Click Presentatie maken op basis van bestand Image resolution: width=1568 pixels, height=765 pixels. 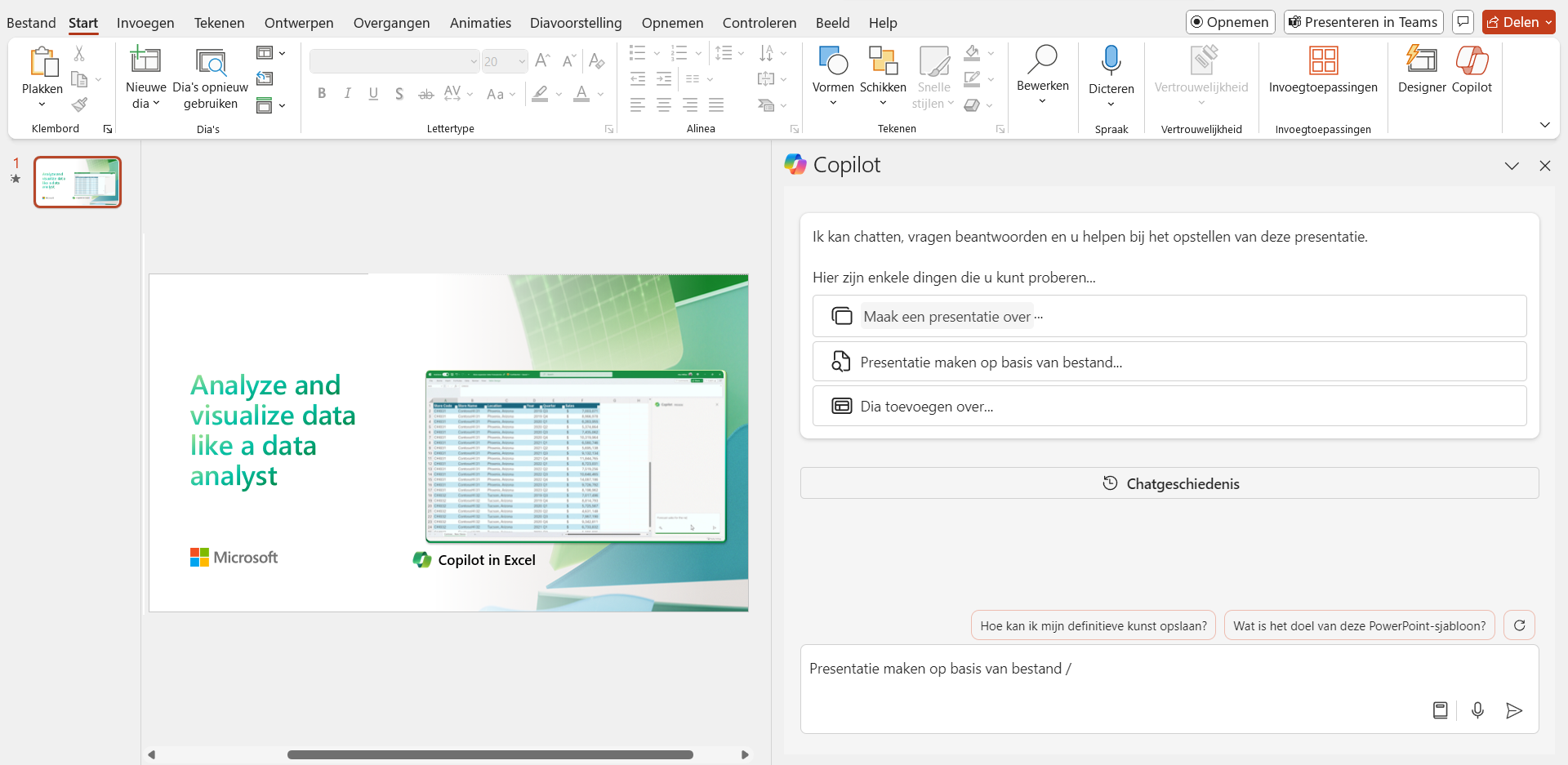coord(1169,362)
